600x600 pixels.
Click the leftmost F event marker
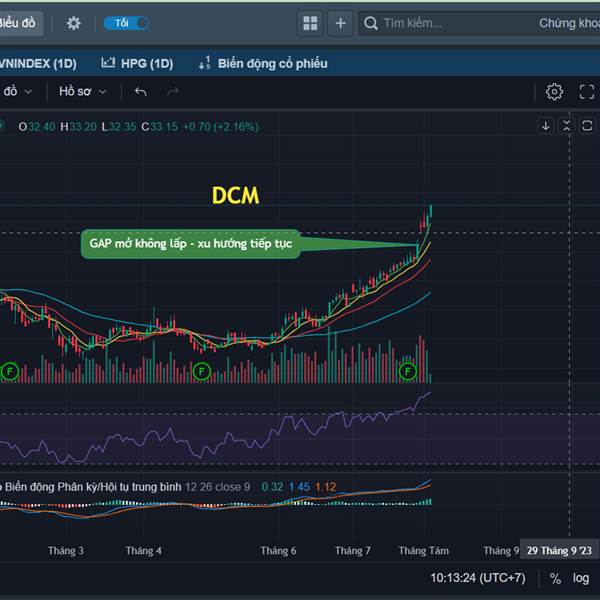point(10,371)
